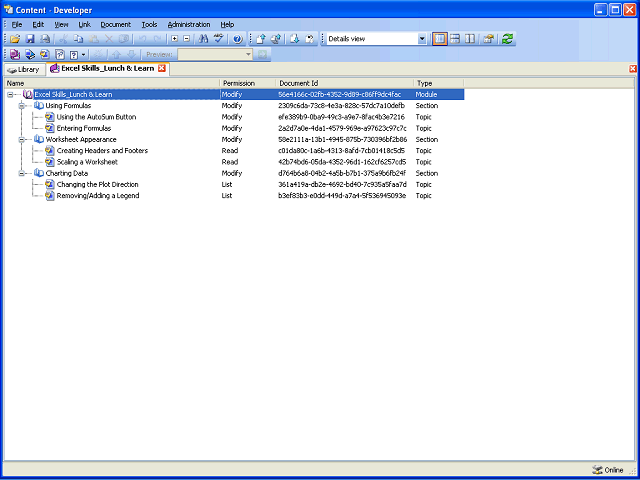Sort by the Document Id column header
This screenshot has height=480, width=640.
[345, 83]
